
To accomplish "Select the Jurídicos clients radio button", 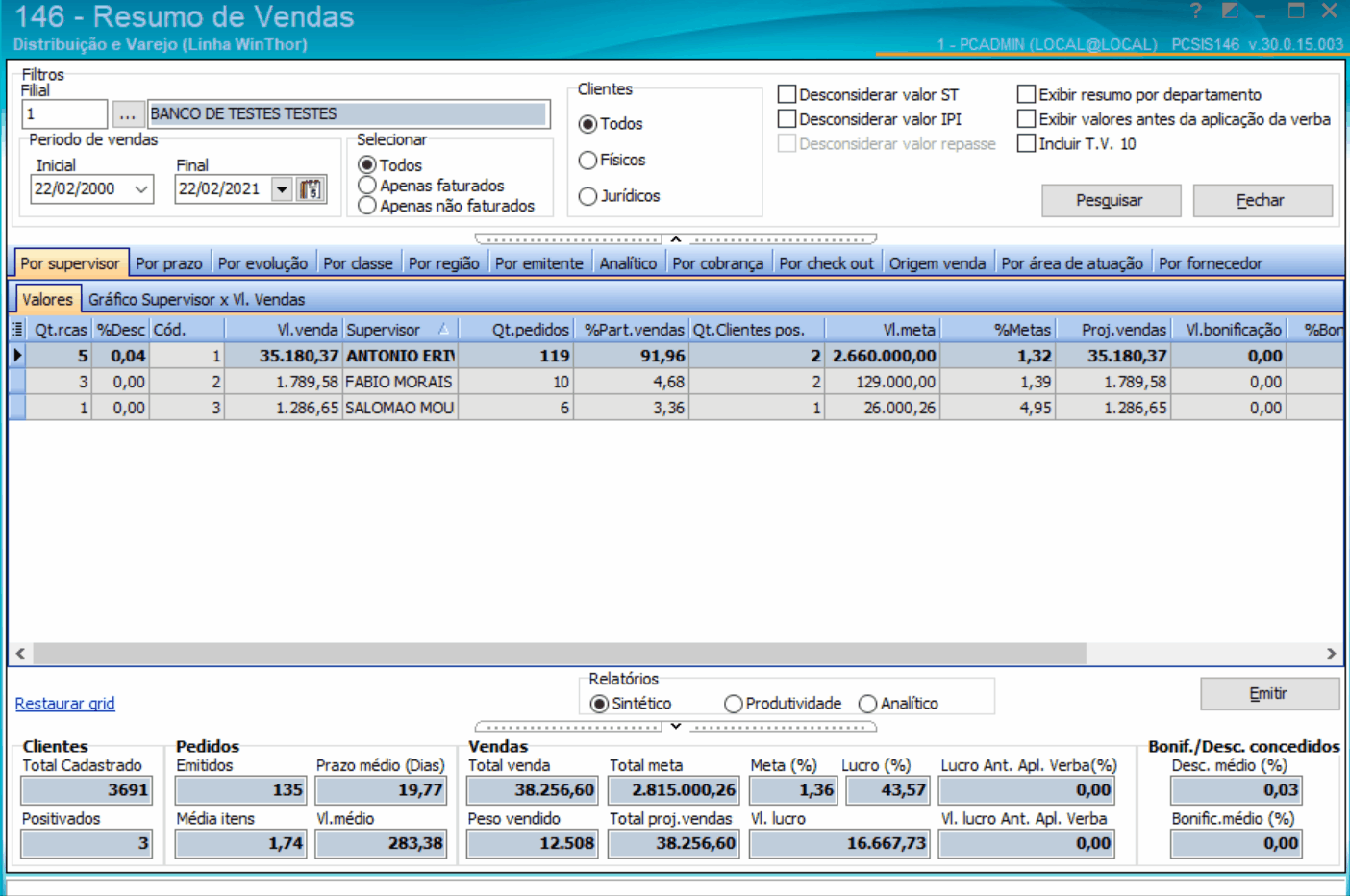I will (x=587, y=196).
